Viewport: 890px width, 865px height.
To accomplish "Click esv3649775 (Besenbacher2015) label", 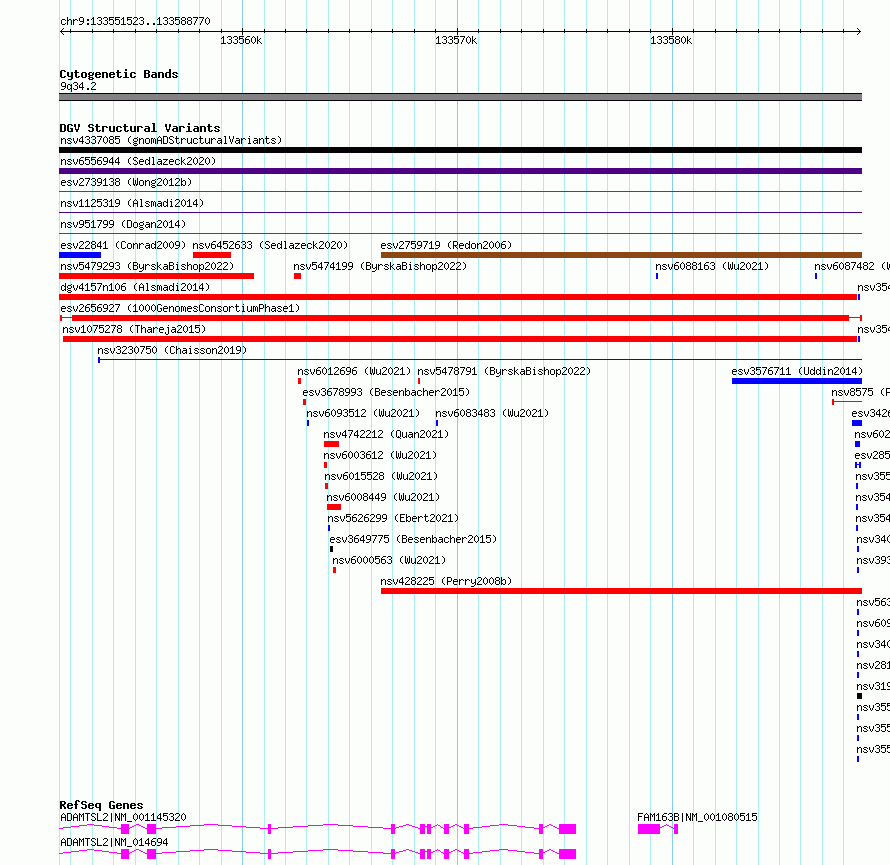I will pyautogui.click(x=413, y=539).
